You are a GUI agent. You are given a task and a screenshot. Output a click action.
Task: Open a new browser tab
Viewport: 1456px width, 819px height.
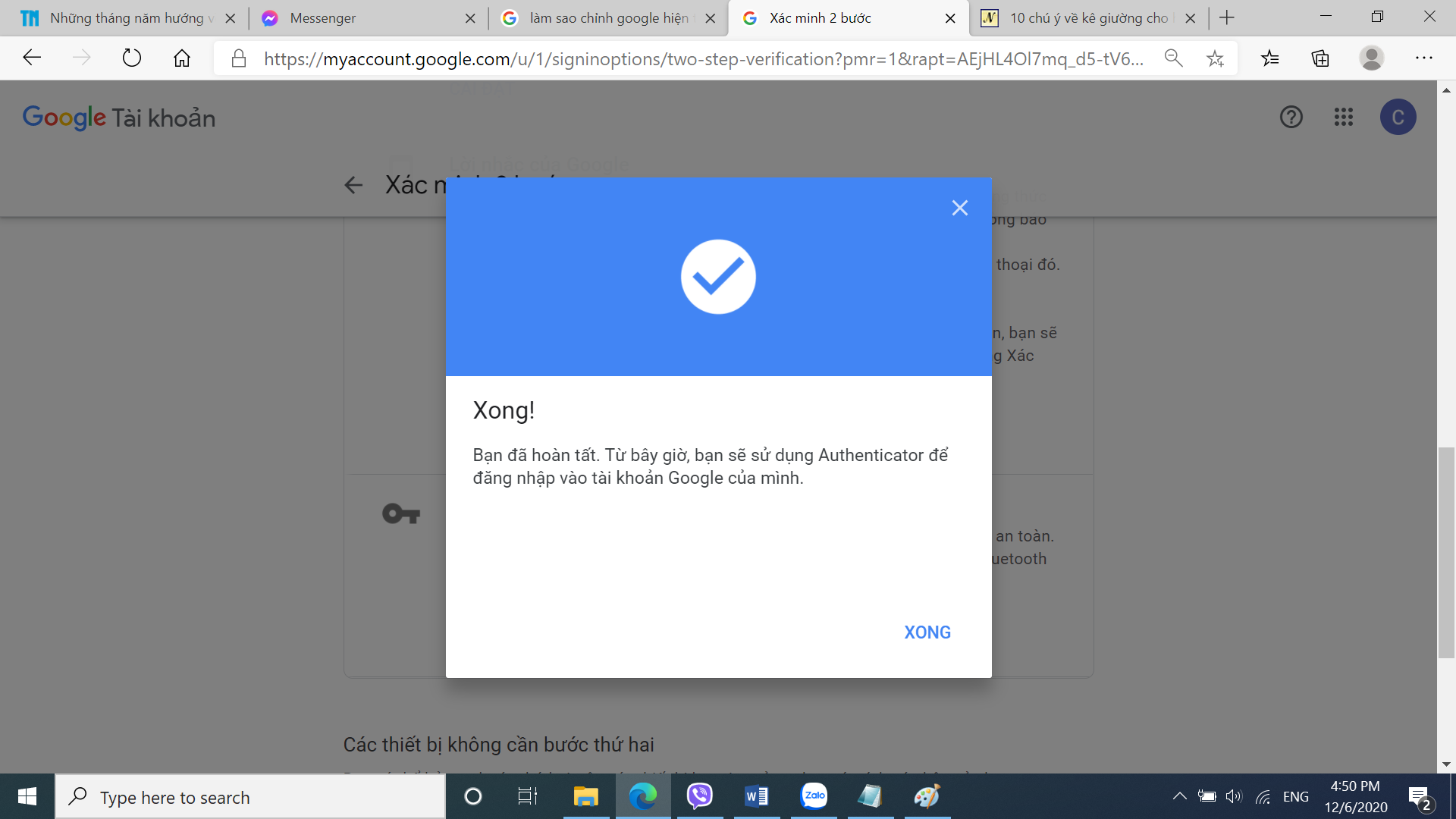(x=1227, y=18)
